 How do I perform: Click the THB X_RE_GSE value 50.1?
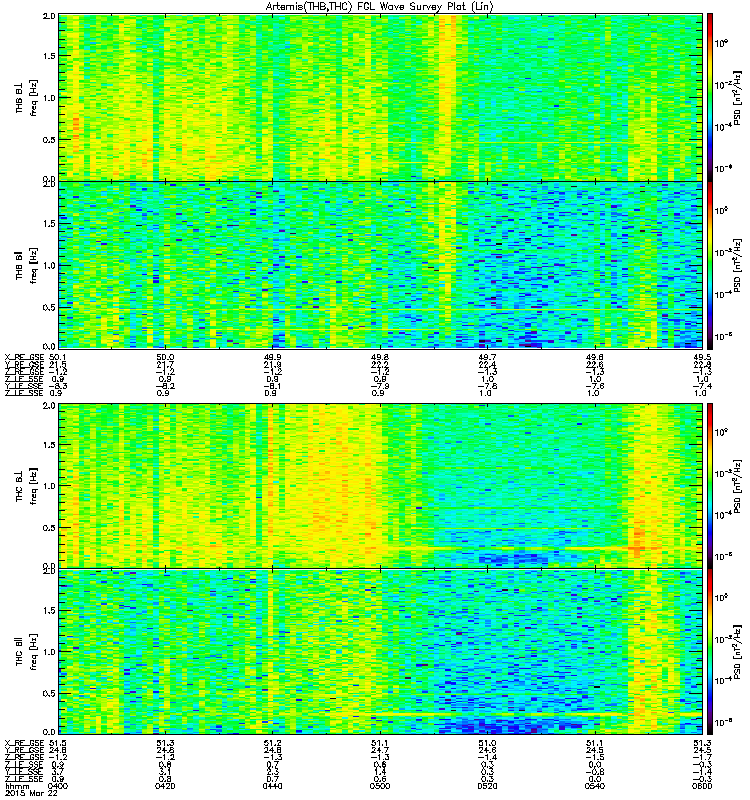(x=58, y=358)
